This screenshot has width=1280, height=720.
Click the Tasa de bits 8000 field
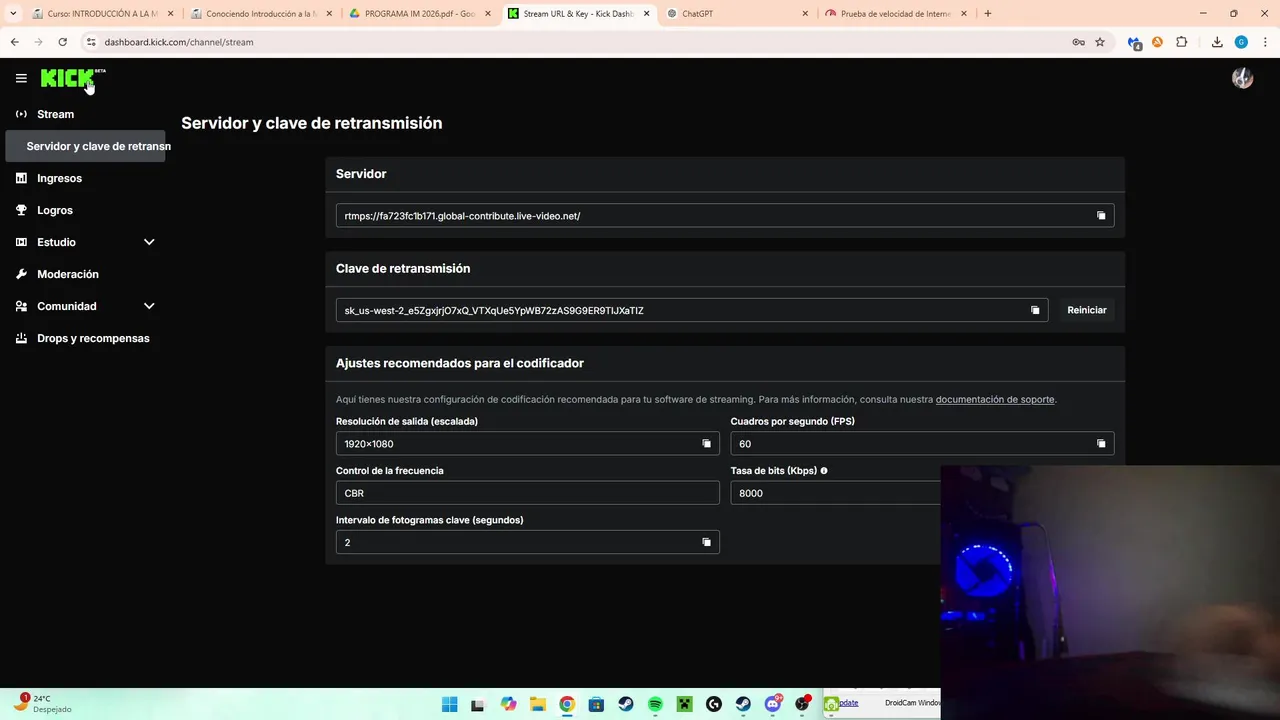tap(836, 493)
